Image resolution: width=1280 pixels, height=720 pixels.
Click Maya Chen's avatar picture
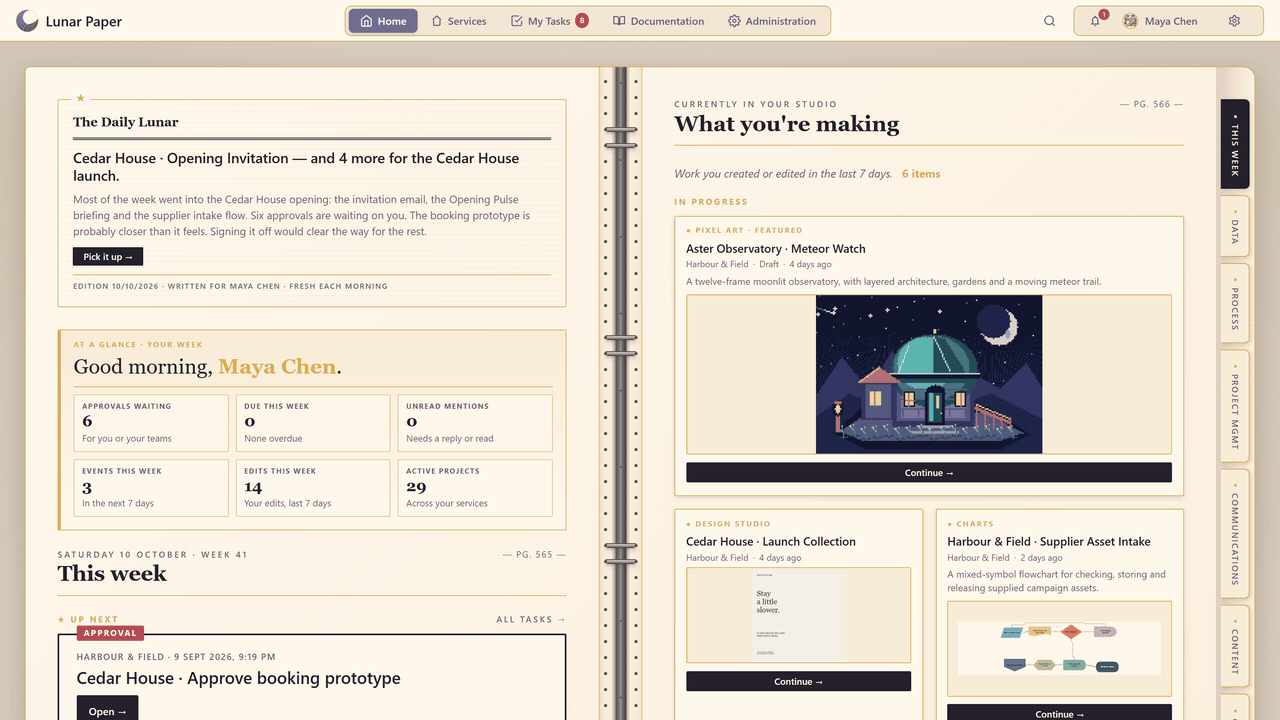point(1130,21)
